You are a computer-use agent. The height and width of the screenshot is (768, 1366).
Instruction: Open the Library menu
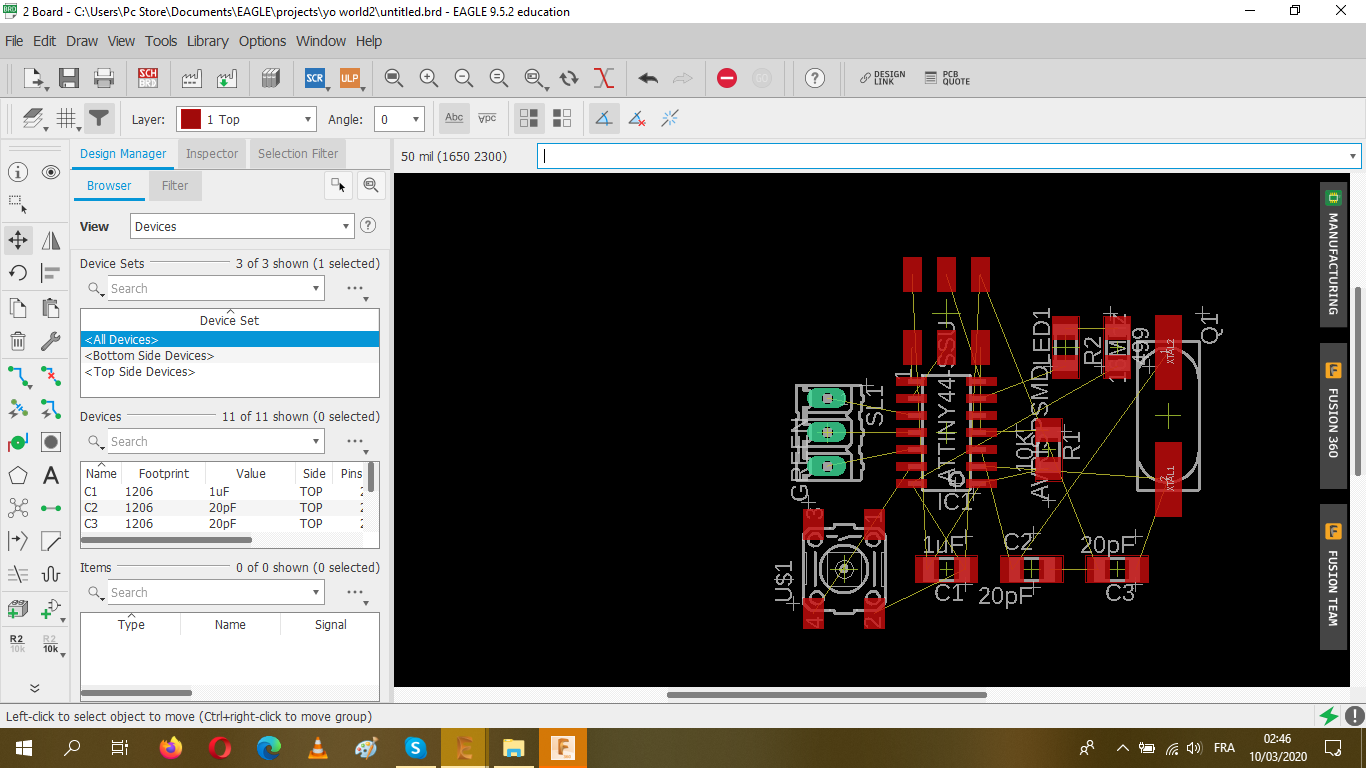207,41
